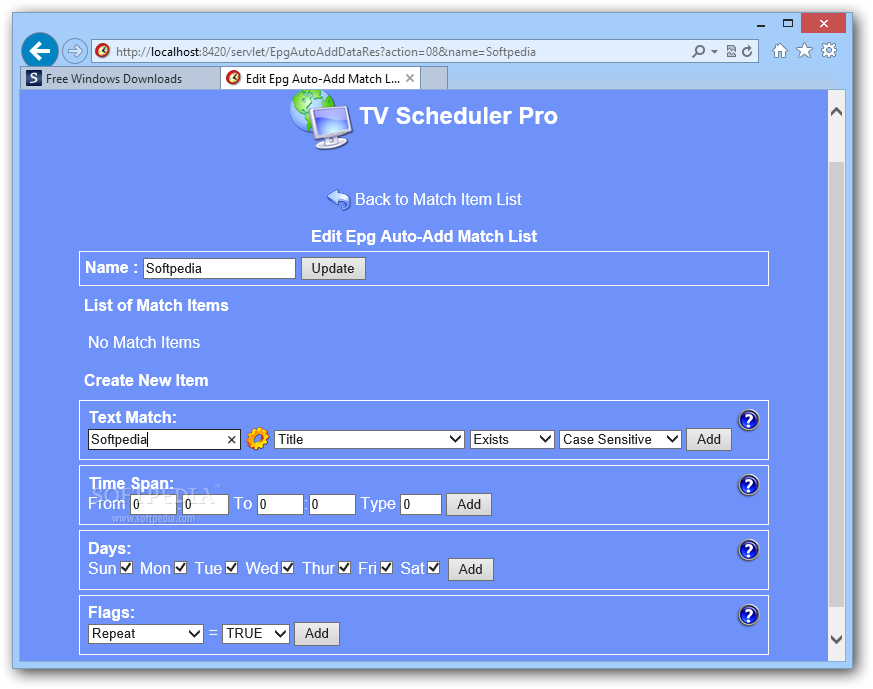Click Add button in Days section
Screen dimensions: 873x689
(x=470, y=569)
